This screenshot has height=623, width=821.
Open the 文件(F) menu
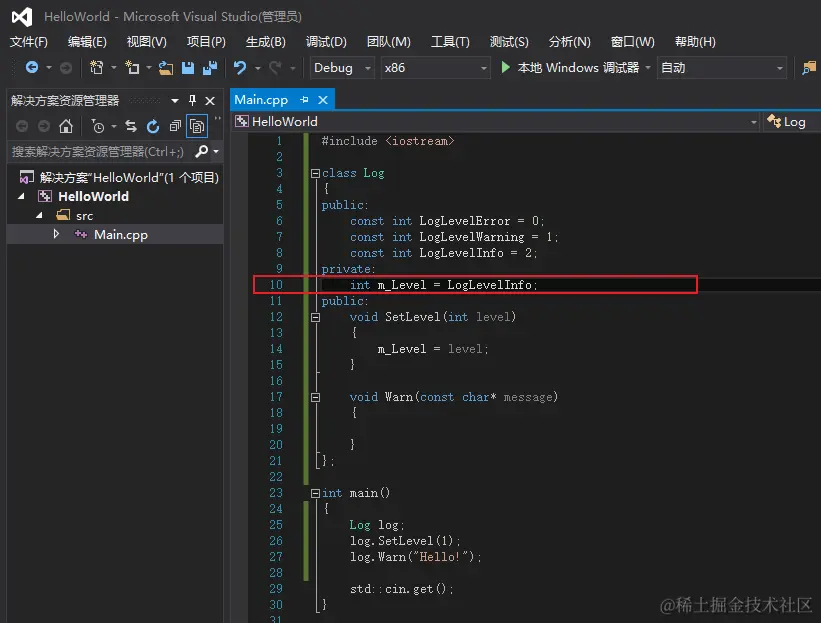pyautogui.click(x=29, y=42)
